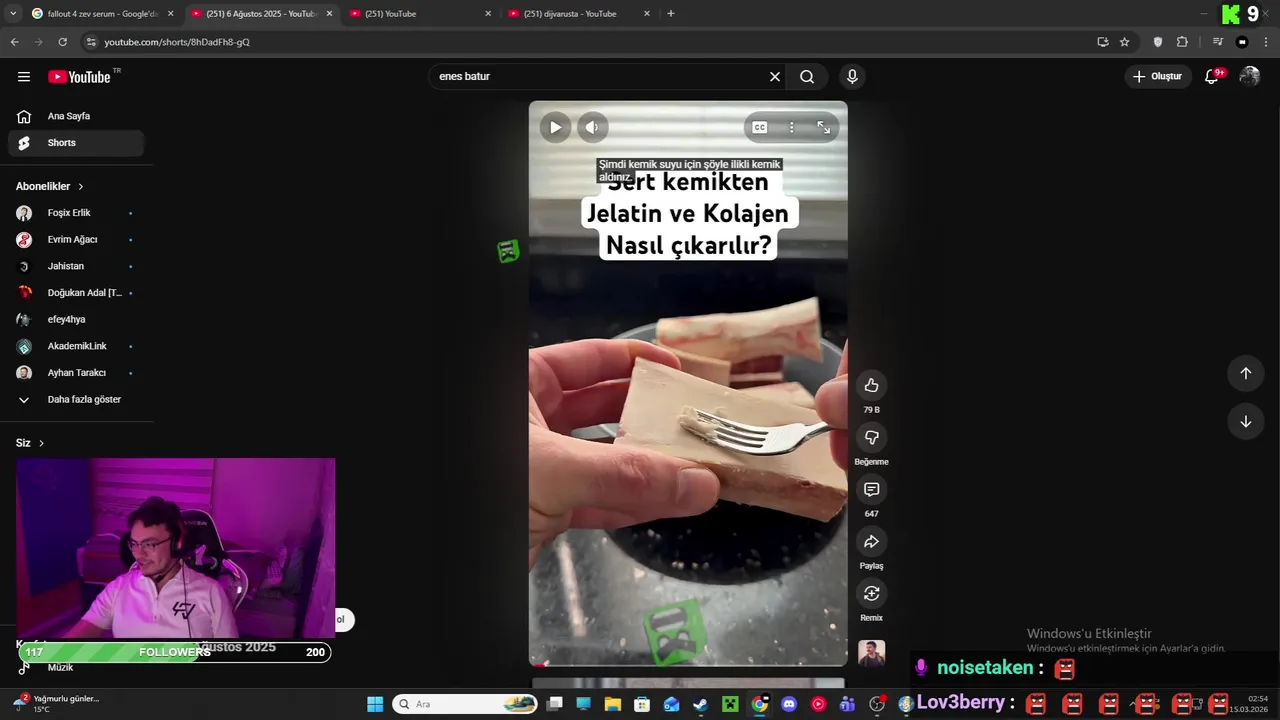The image size is (1280, 720).
Task: Click the address bar URL
Action: [177, 42]
